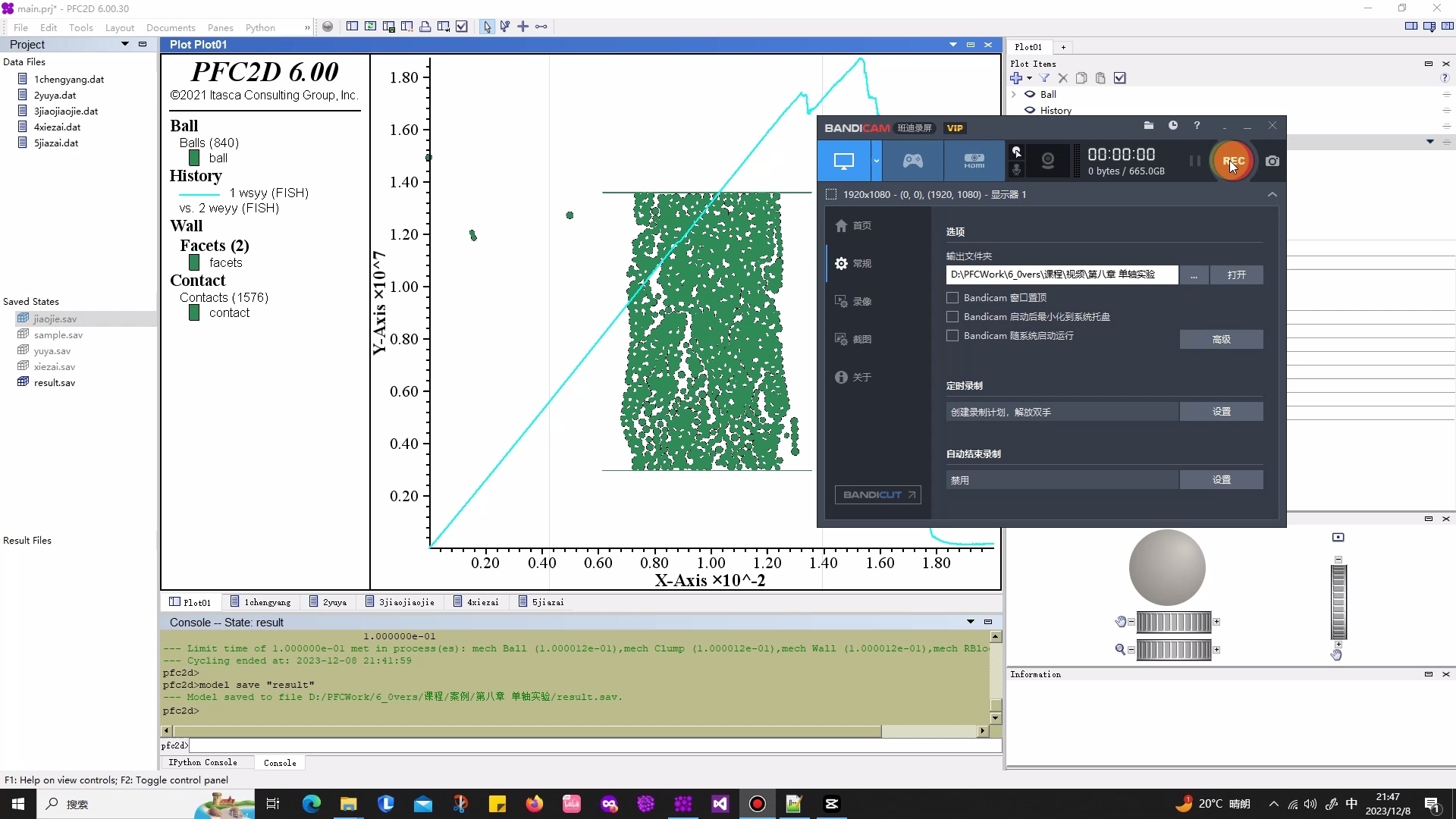Expand the Ball plot item tree
Screen dimensions: 1456x819
pos(1014,94)
